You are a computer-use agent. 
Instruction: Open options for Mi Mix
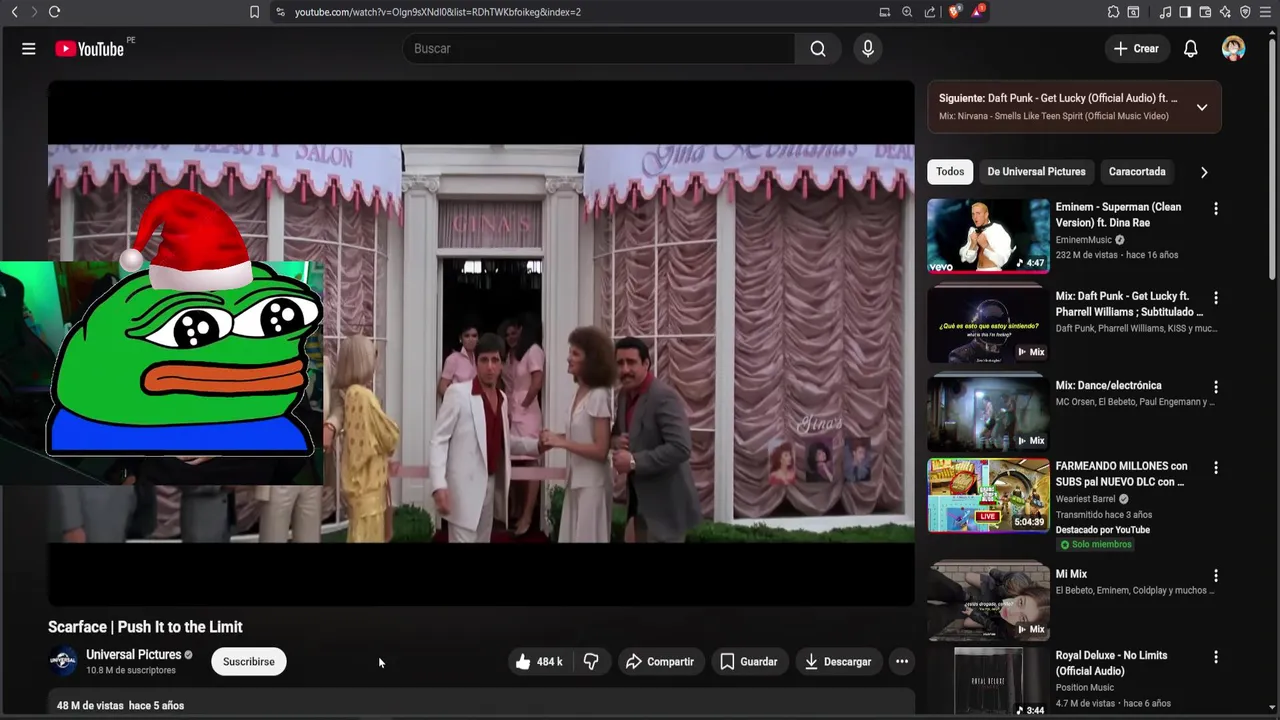pos(1216,576)
